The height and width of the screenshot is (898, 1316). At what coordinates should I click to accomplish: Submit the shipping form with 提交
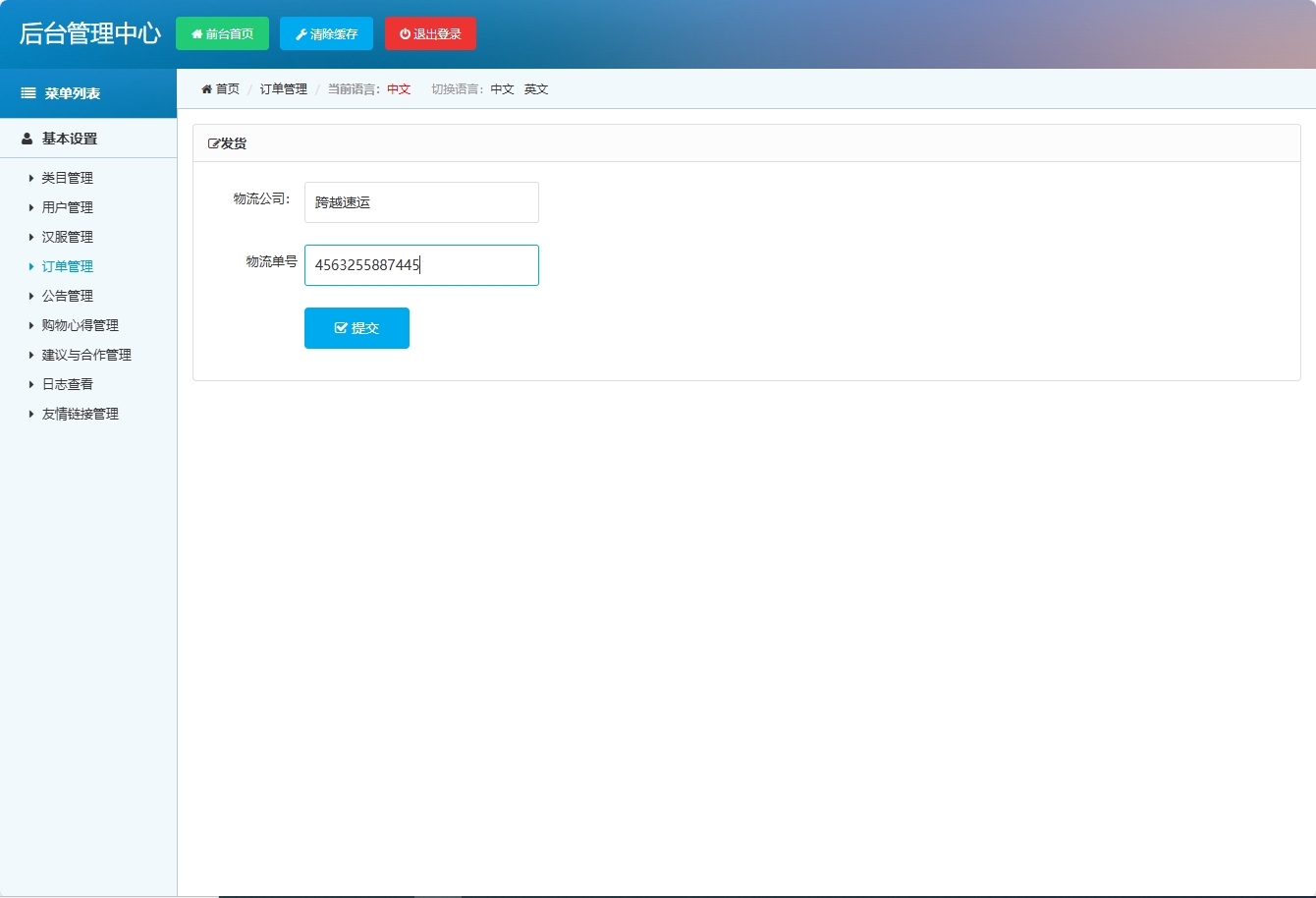[x=356, y=328]
